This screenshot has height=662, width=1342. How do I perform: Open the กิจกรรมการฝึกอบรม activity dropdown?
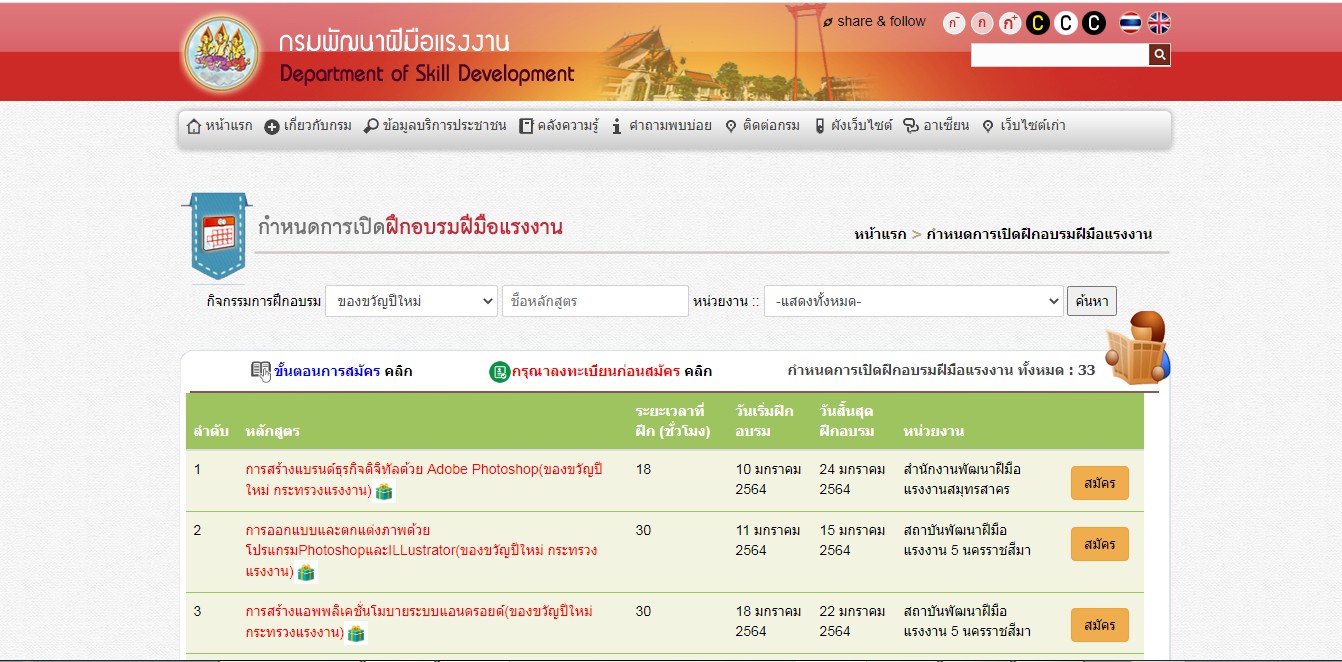click(x=411, y=301)
